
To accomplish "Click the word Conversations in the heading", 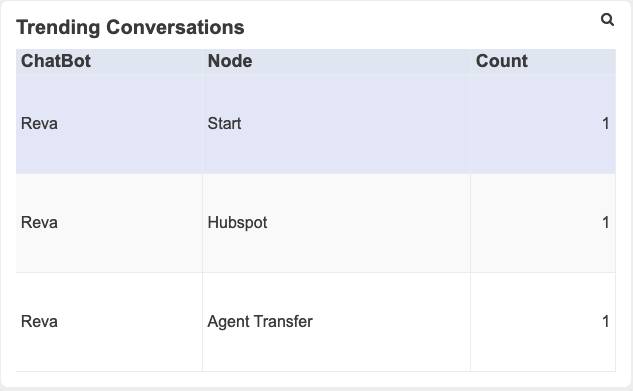I will point(175,27).
